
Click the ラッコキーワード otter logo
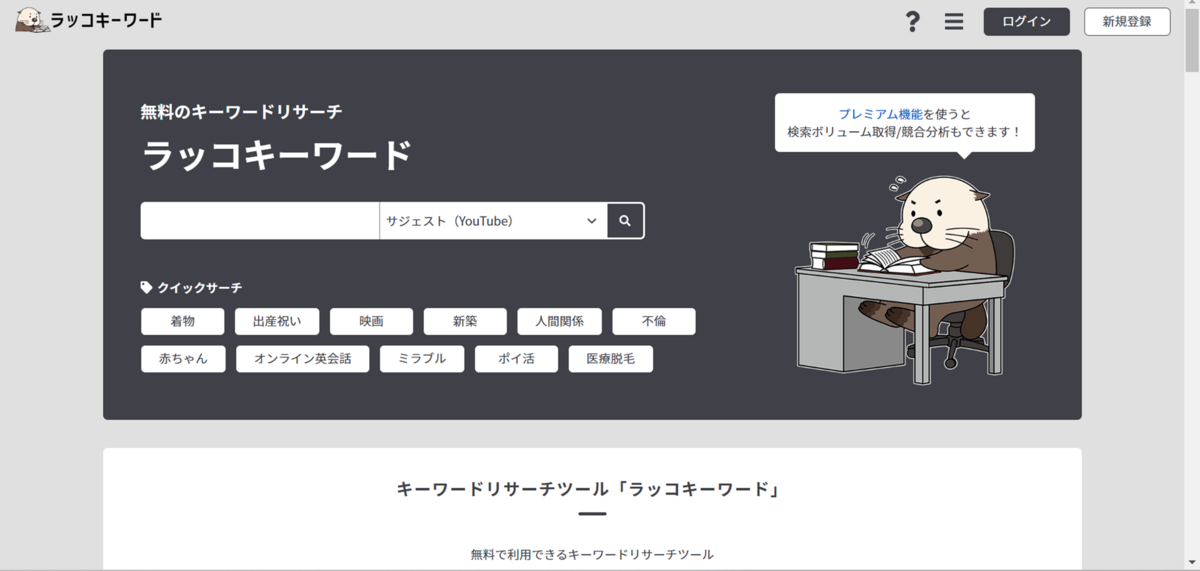[88, 20]
